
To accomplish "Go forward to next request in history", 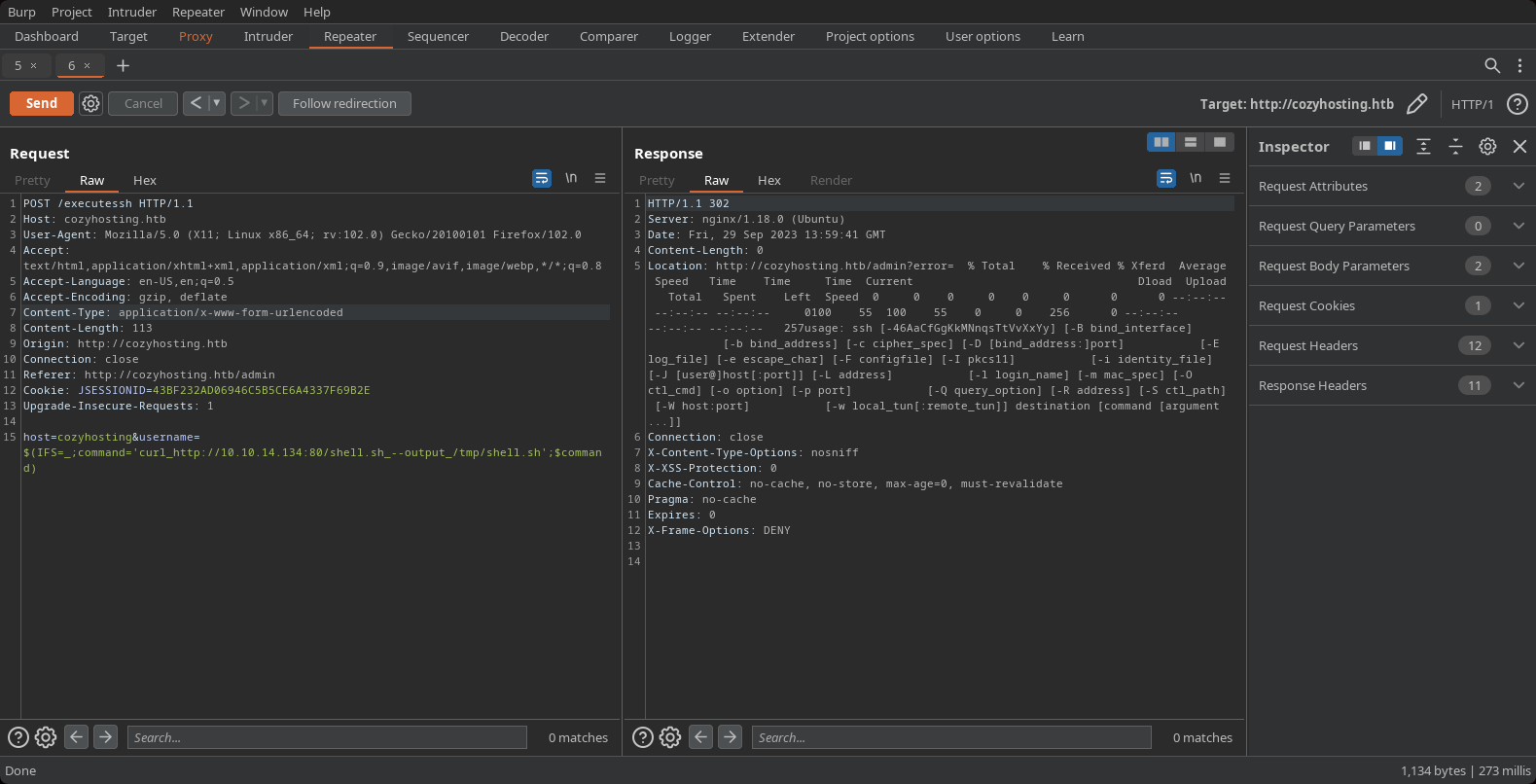I will (x=243, y=103).
